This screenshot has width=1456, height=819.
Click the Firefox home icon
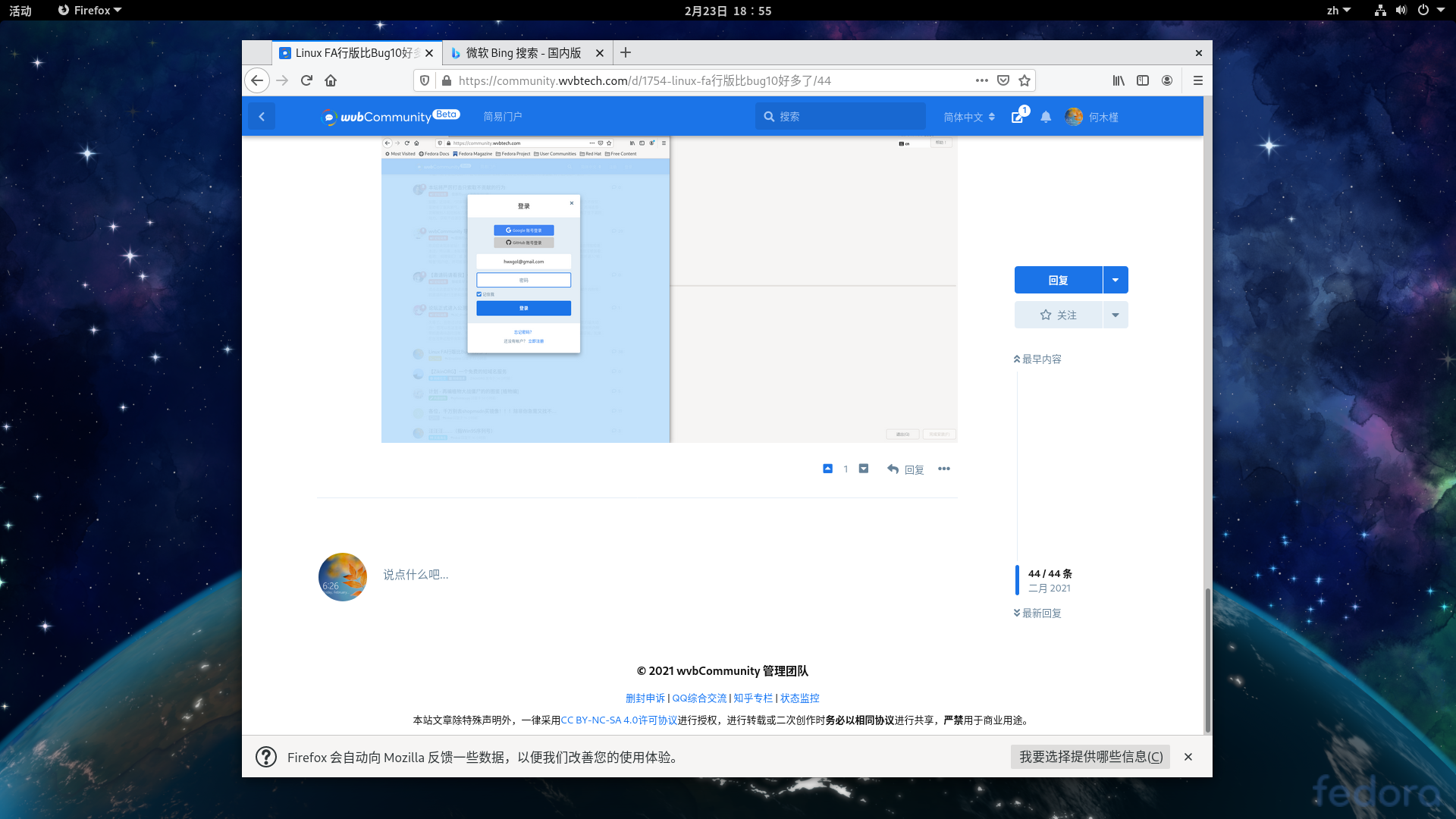click(331, 80)
